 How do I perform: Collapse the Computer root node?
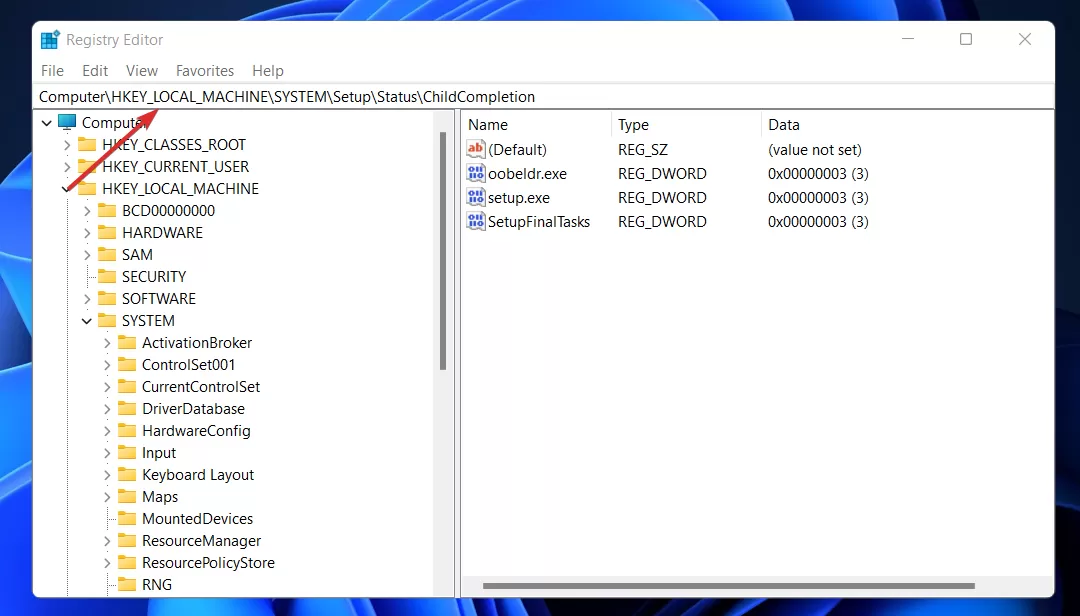click(x=46, y=123)
